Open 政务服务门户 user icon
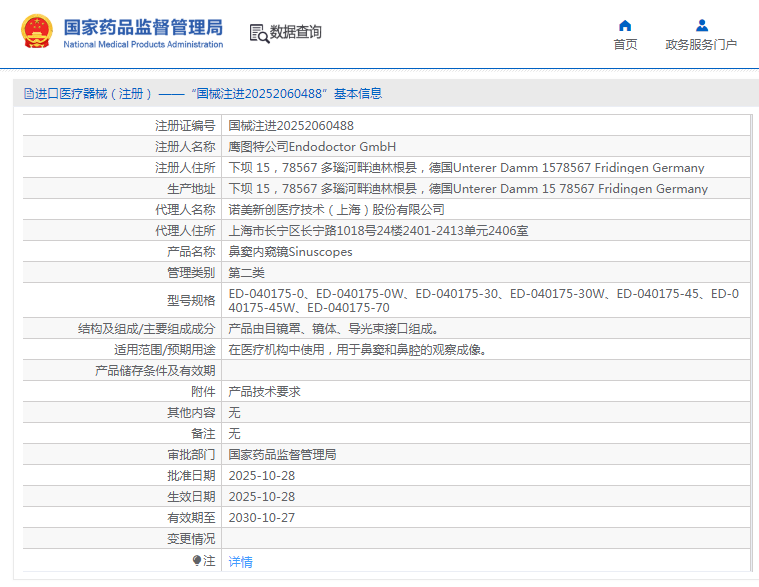 tap(701, 25)
